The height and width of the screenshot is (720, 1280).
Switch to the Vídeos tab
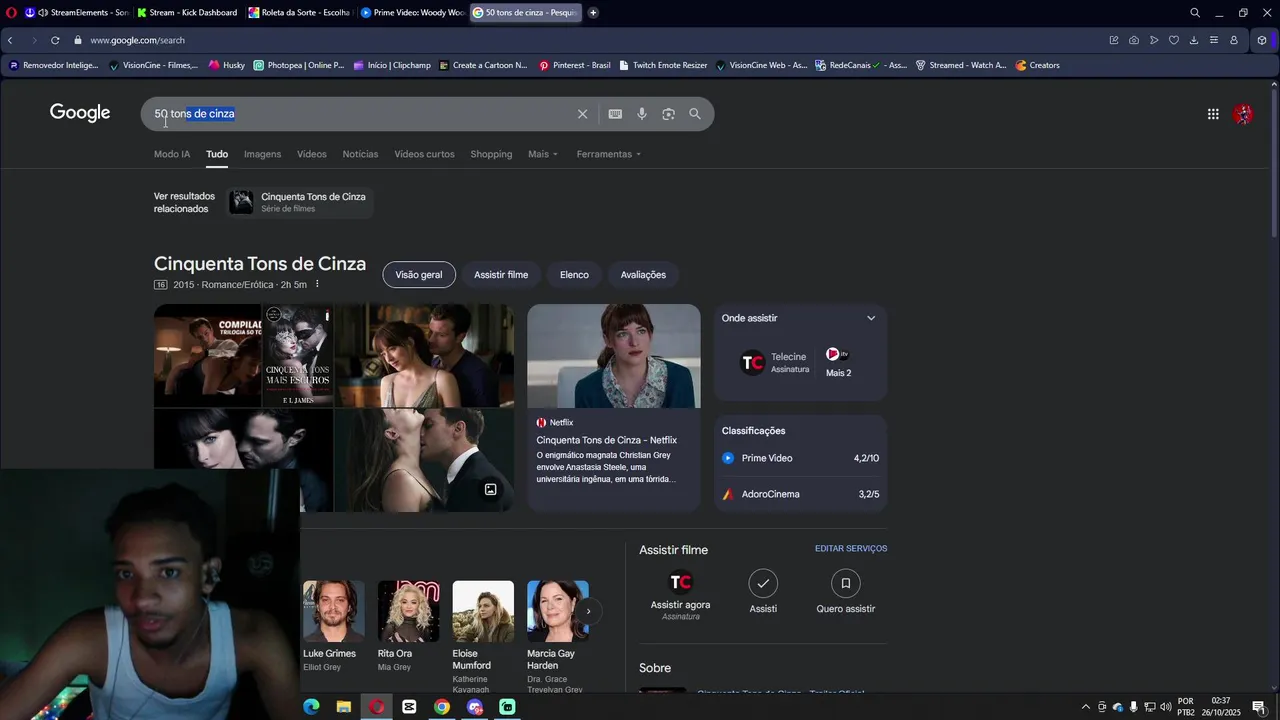click(311, 154)
